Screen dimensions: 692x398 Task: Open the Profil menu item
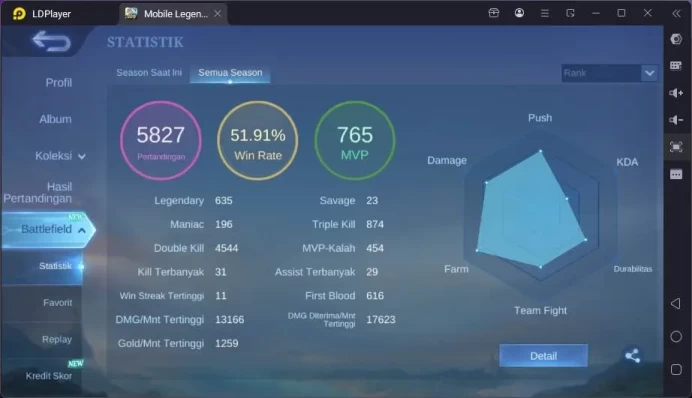[59, 83]
